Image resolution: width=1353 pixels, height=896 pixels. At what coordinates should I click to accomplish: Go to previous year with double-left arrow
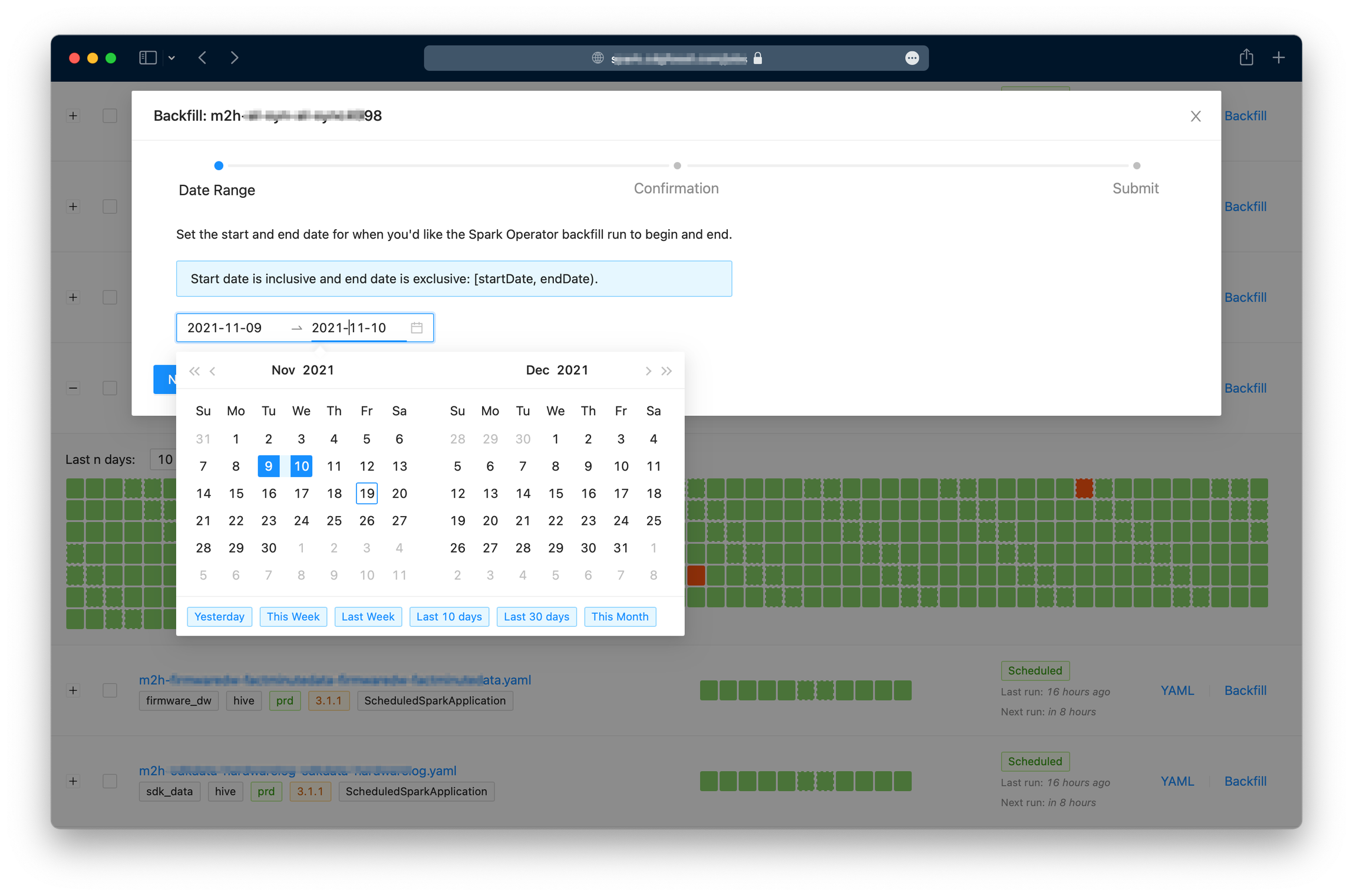tap(194, 371)
